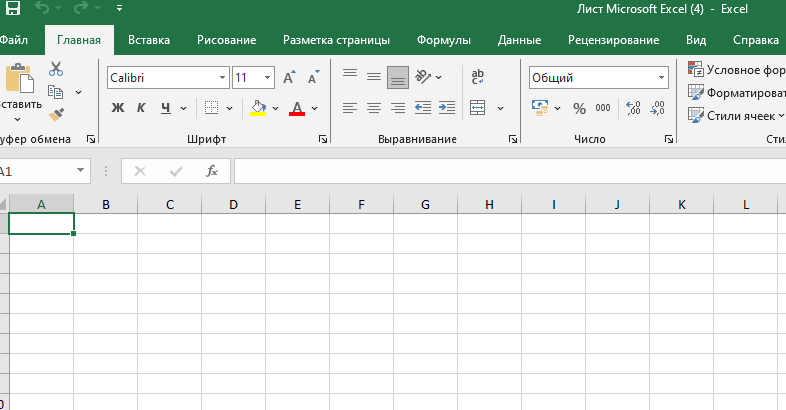
Task: Apply yellow fill color bucket
Action: (x=258, y=108)
